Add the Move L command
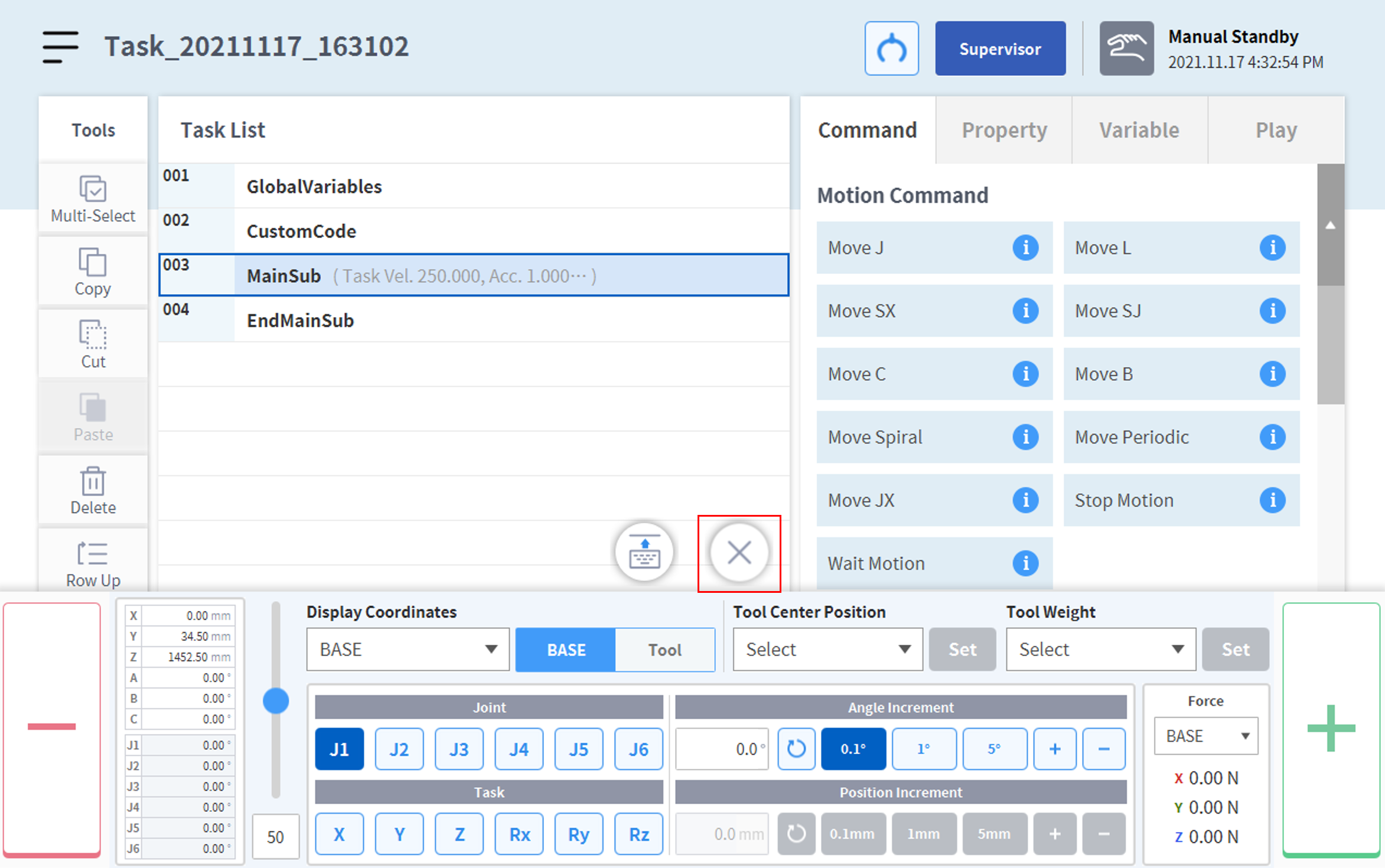This screenshot has width=1385, height=868. (1158, 248)
